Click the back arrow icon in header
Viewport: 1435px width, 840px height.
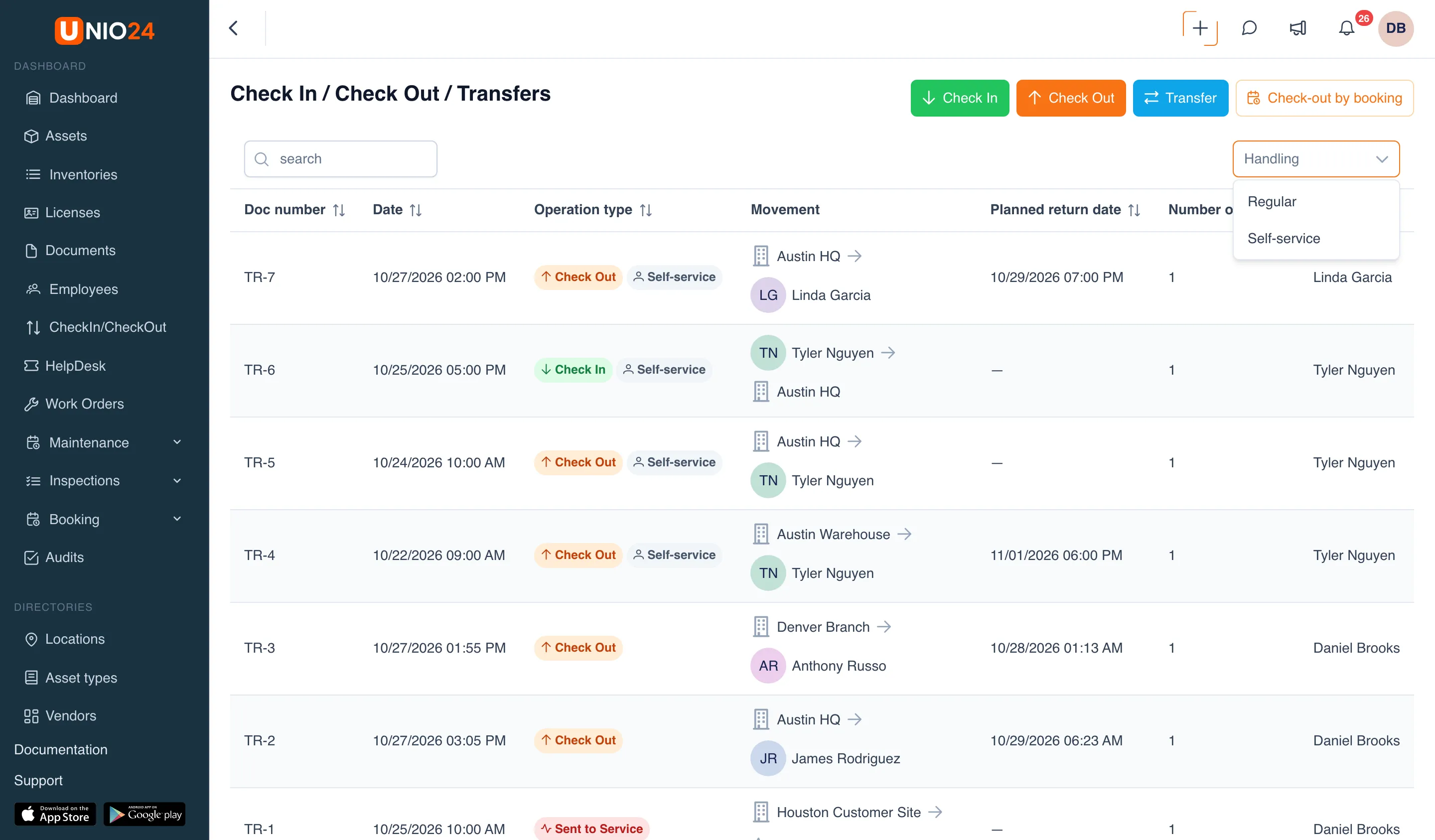(234, 28)
